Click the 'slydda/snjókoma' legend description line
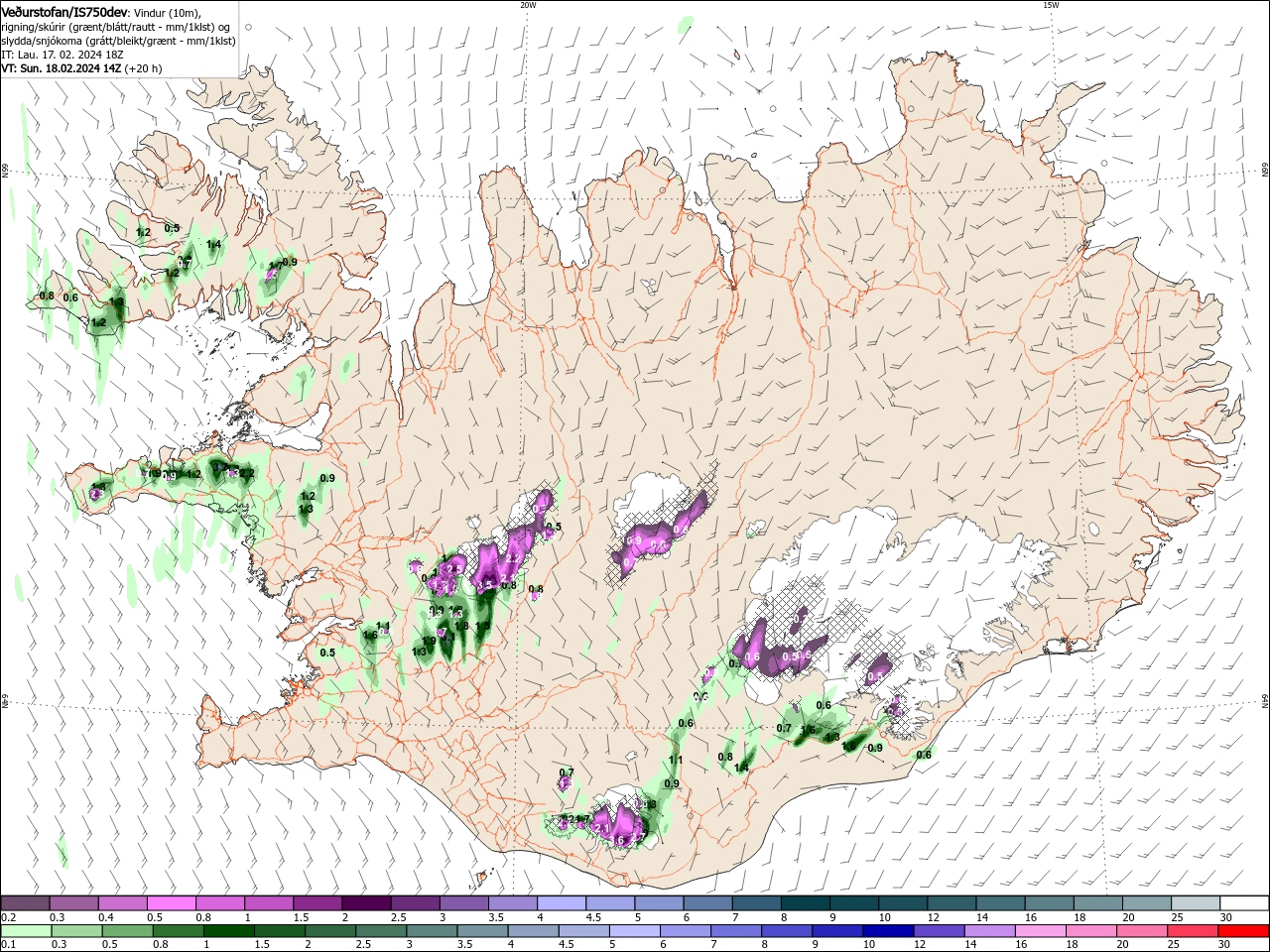 coord(116,41)
